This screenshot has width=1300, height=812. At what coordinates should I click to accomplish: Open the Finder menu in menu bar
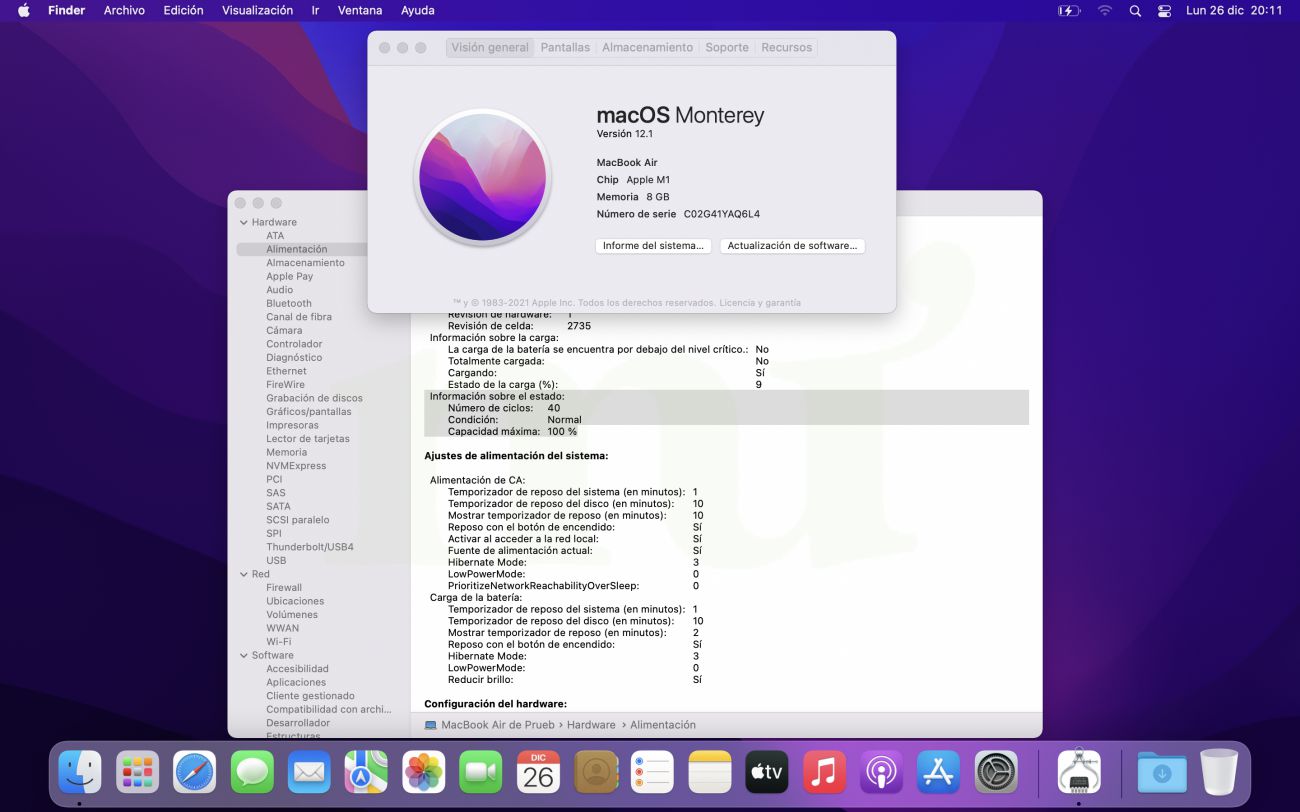tap(66, 10)
